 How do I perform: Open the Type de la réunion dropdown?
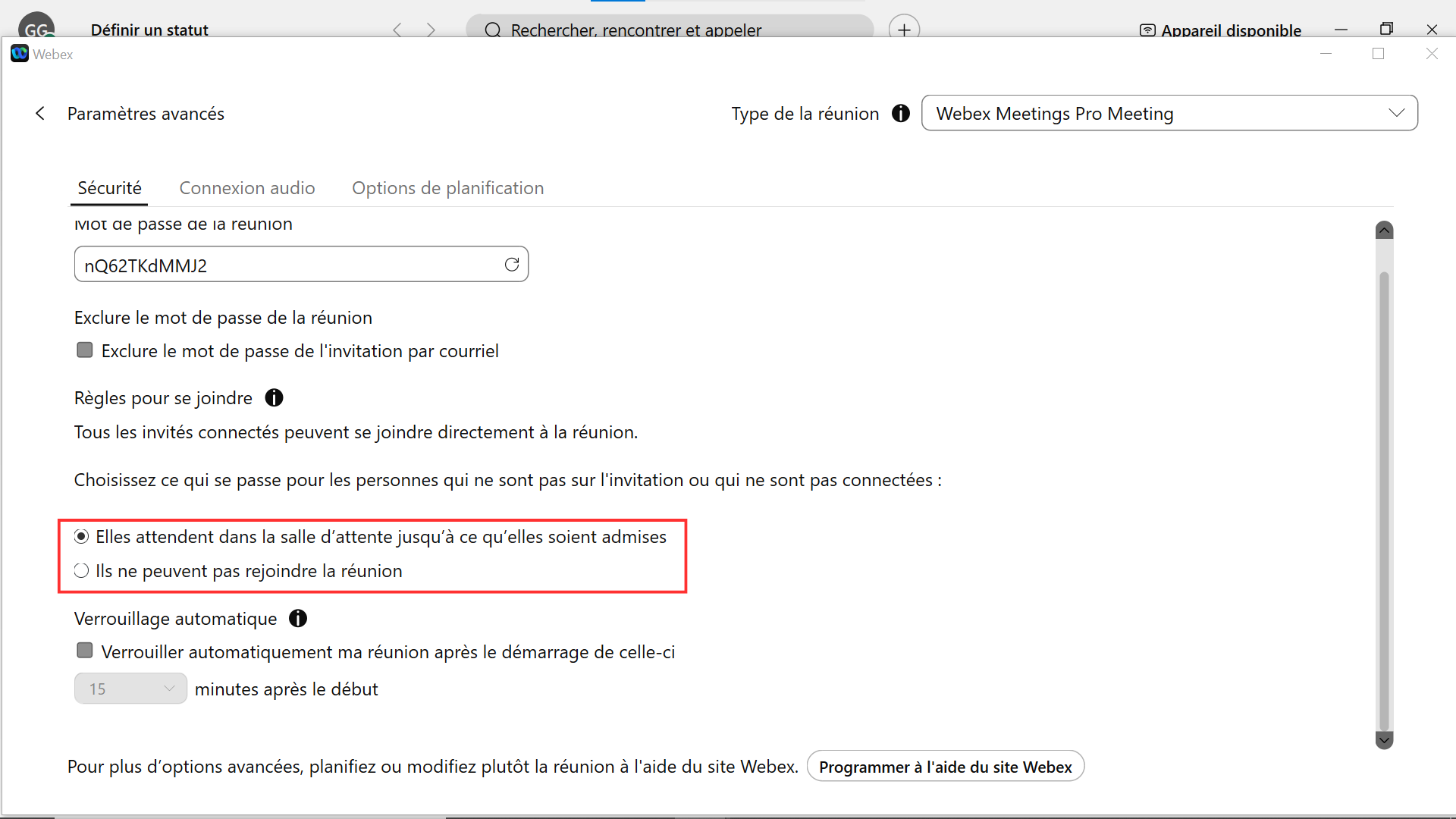point(1169,113)
